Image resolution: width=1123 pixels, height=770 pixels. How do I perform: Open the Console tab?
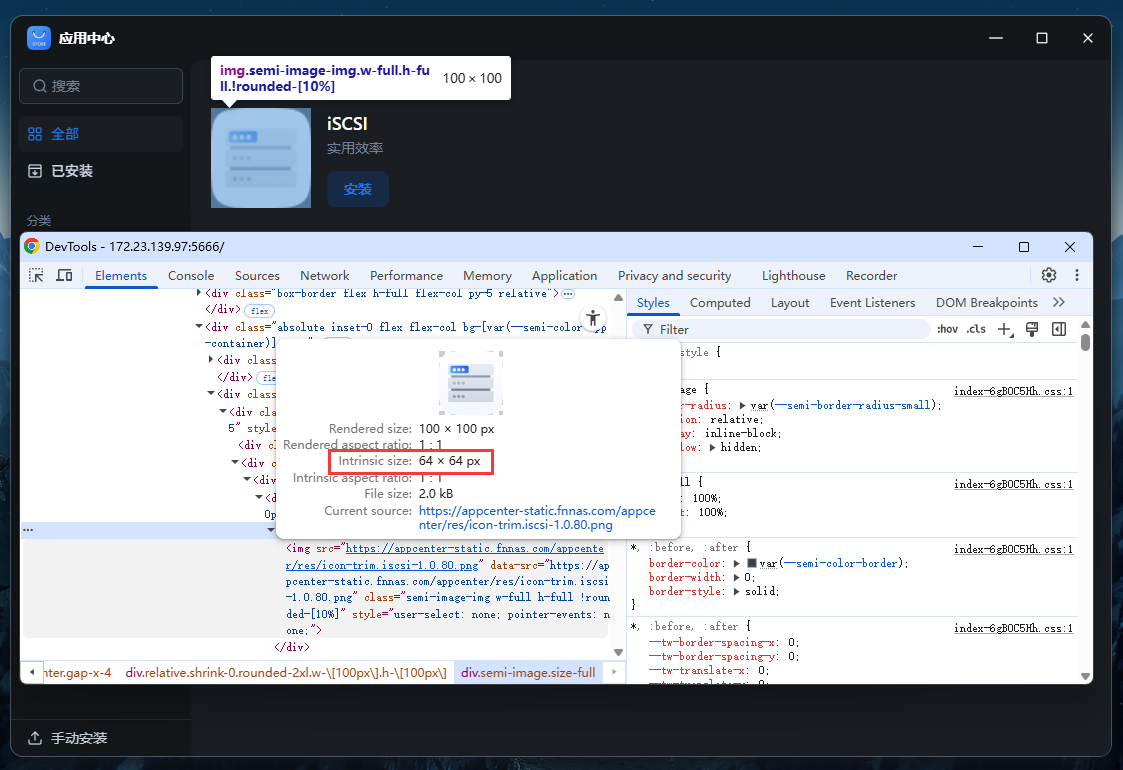[x=191, y=276]
